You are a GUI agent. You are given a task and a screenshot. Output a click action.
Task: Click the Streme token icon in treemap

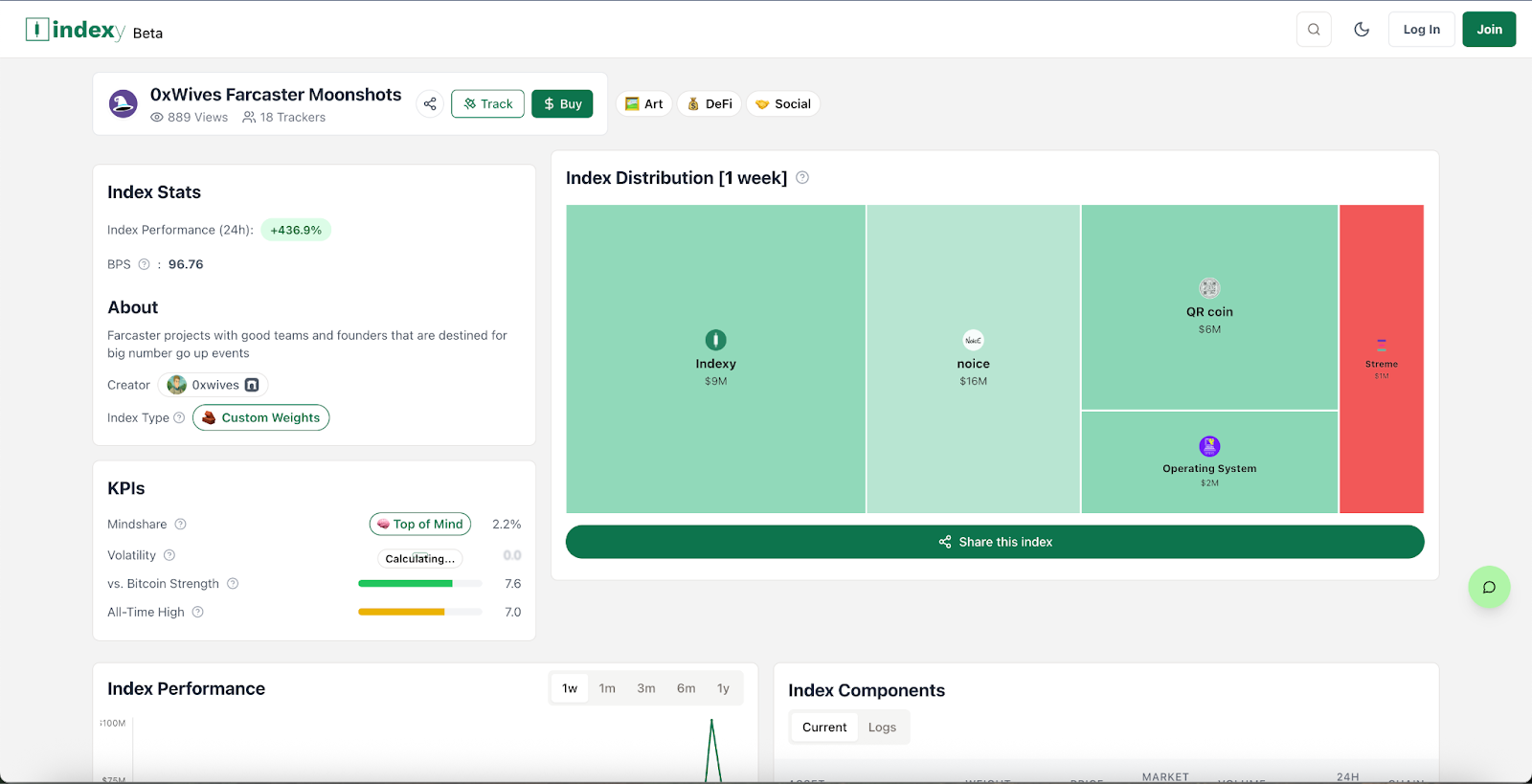(1382, 347)
